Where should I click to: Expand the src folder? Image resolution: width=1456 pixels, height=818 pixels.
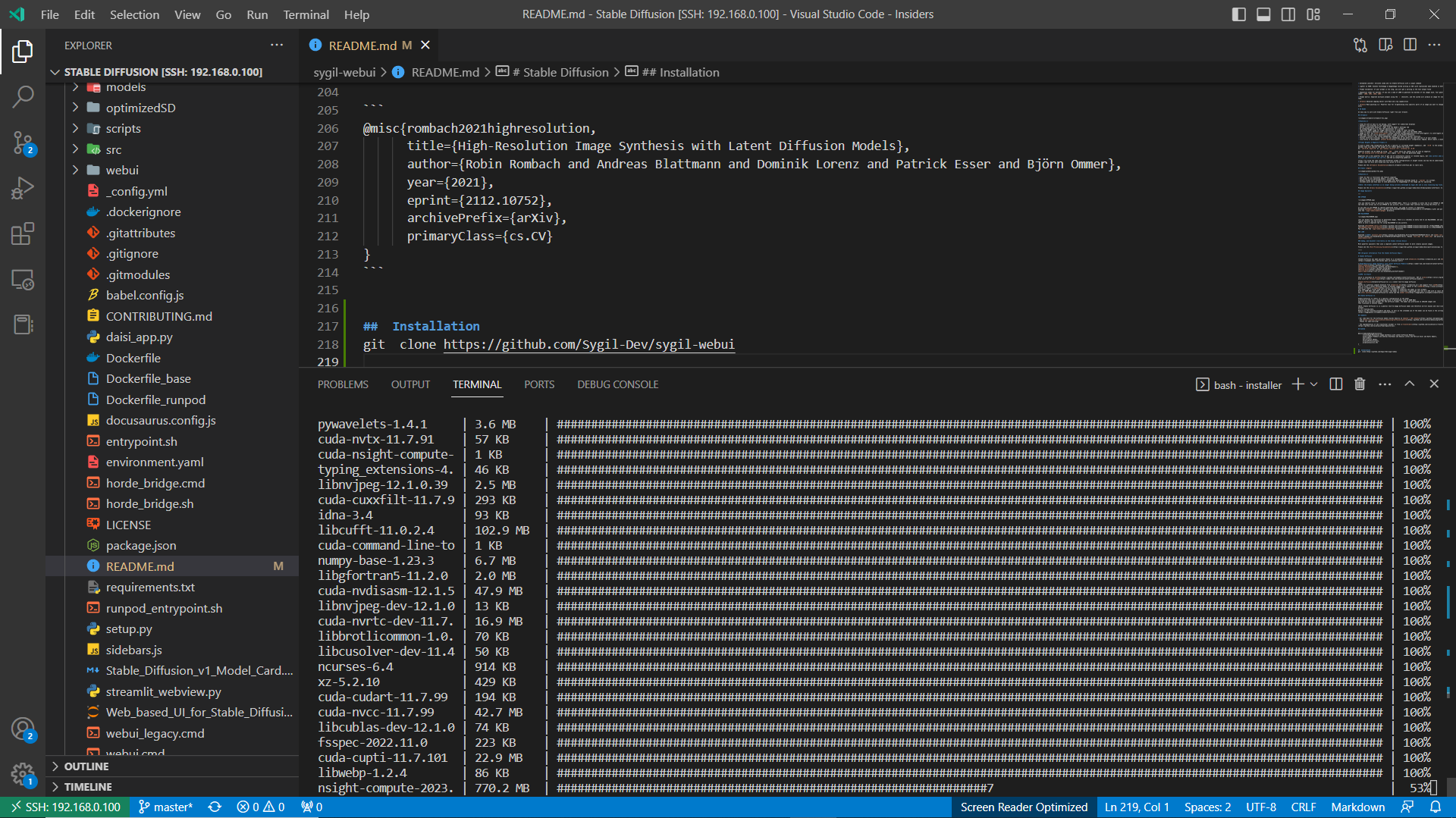click(172, 149)
